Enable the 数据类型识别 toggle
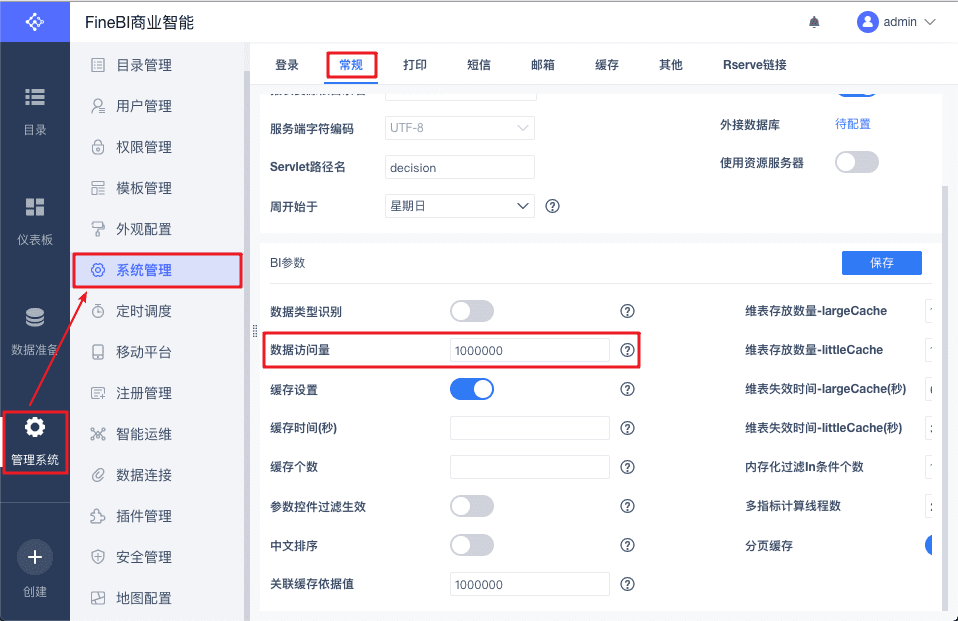This screenshot has height=621, width=958. click(471, 311)
